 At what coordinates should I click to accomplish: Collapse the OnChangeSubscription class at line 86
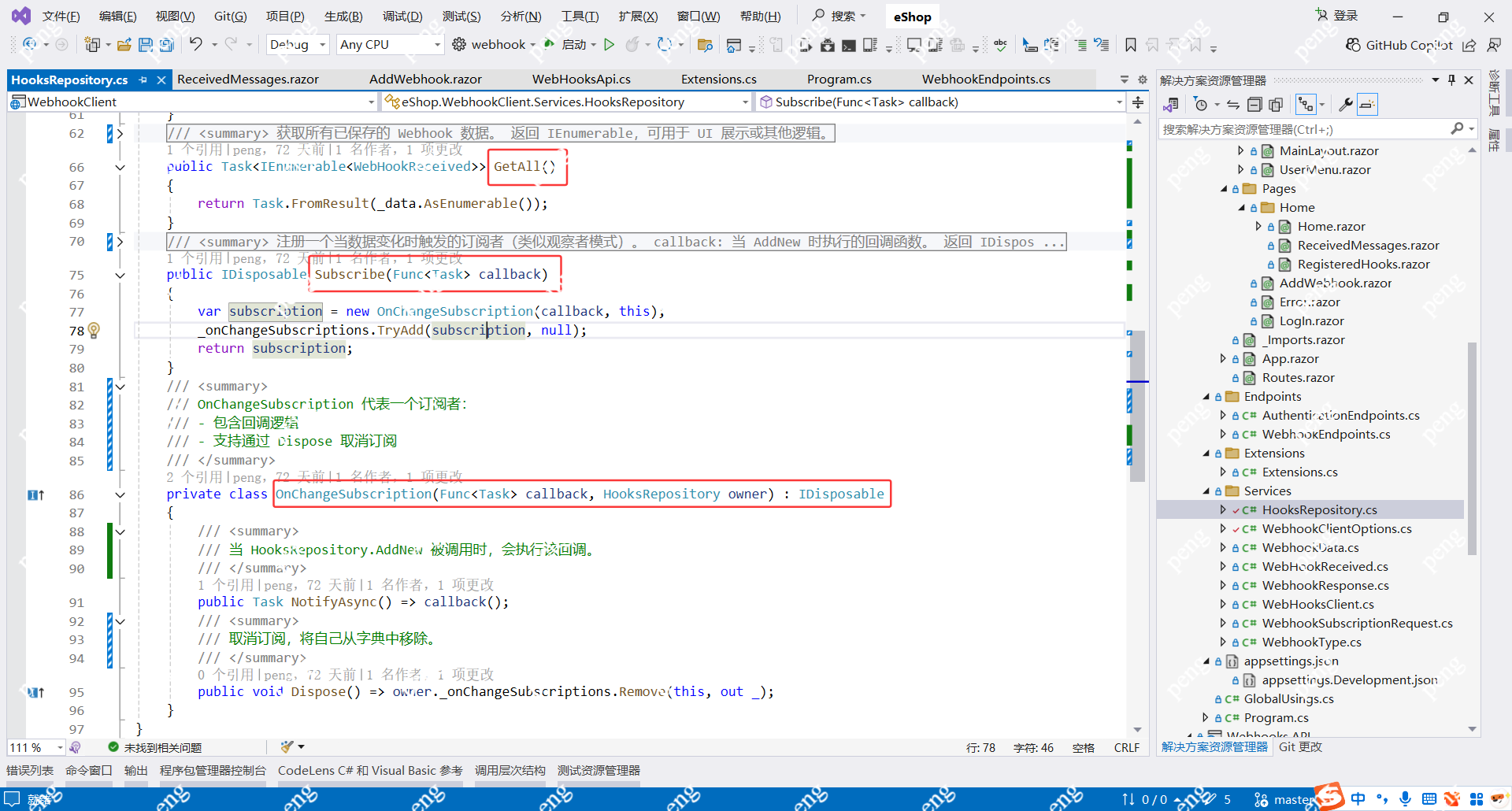(120, 494)
